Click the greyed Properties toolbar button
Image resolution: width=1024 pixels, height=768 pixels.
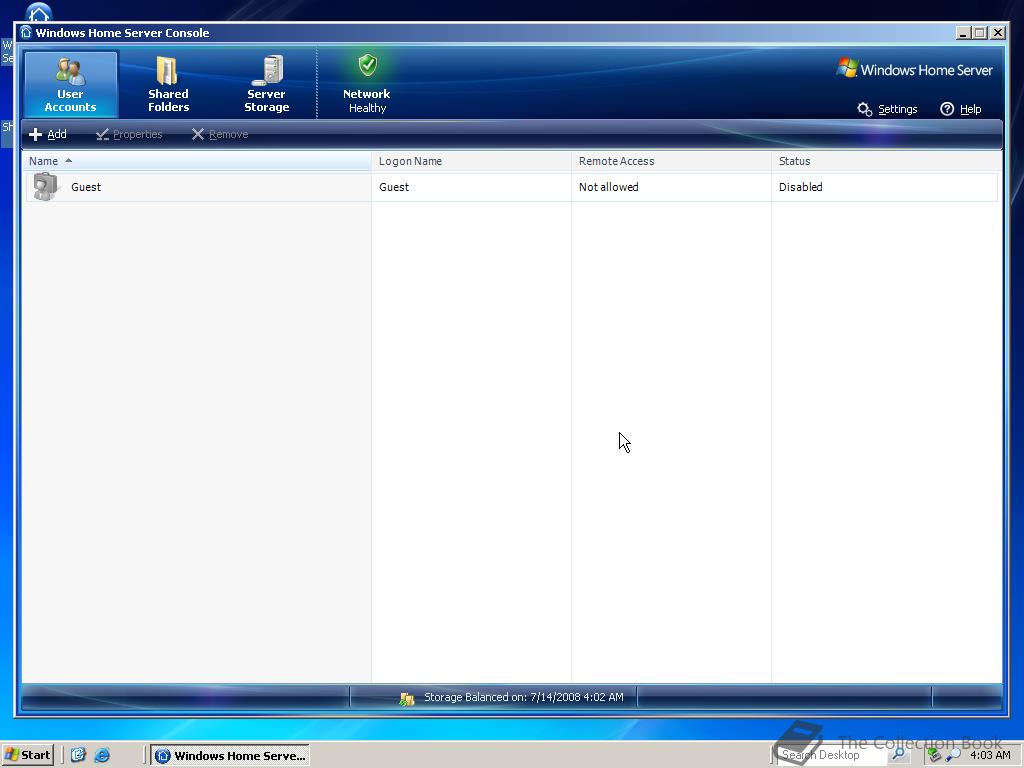pos(129,134)
